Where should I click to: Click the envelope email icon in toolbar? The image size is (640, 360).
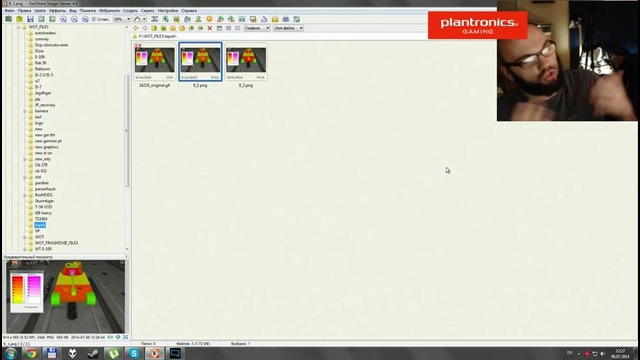pos(275,19)
